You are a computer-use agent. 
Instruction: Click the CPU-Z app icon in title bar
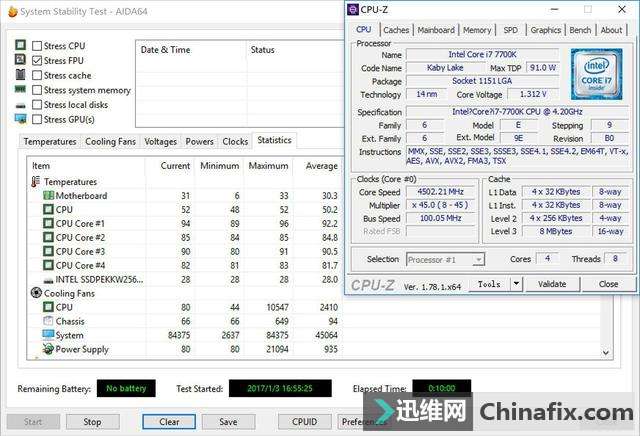point(353,9)
